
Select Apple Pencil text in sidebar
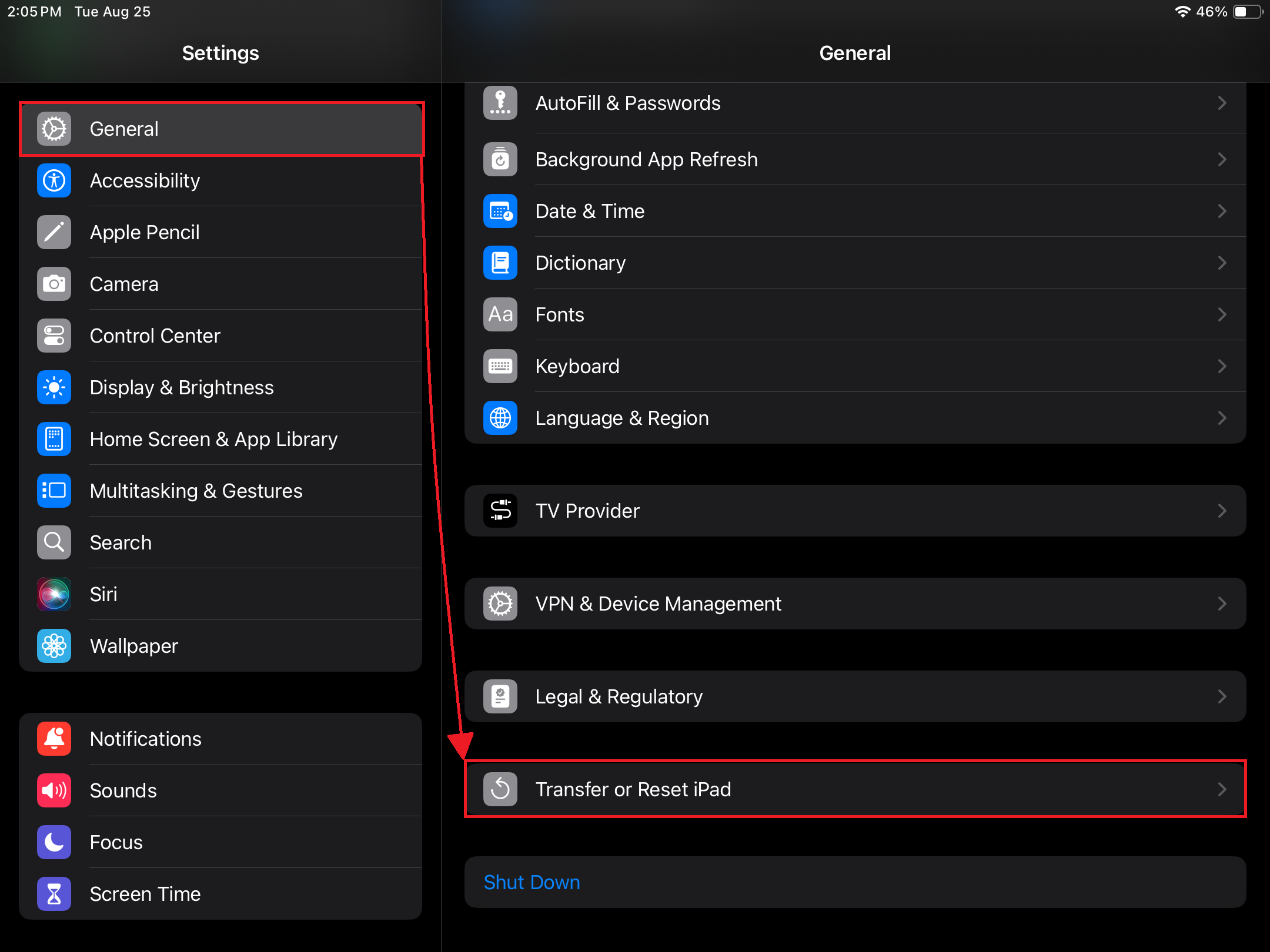(145, 233)
